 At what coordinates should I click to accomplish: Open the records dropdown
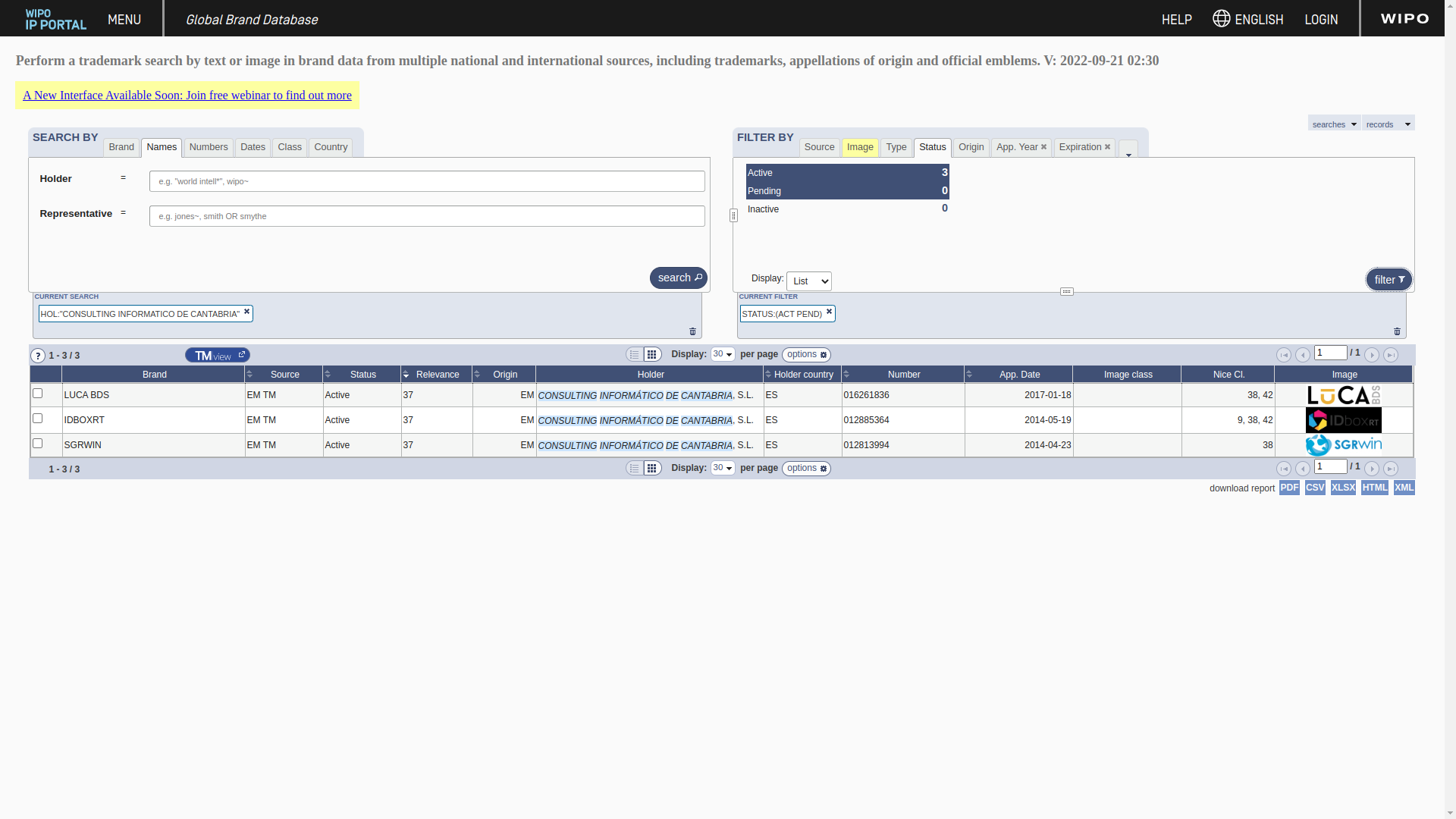coord(1388,124)
